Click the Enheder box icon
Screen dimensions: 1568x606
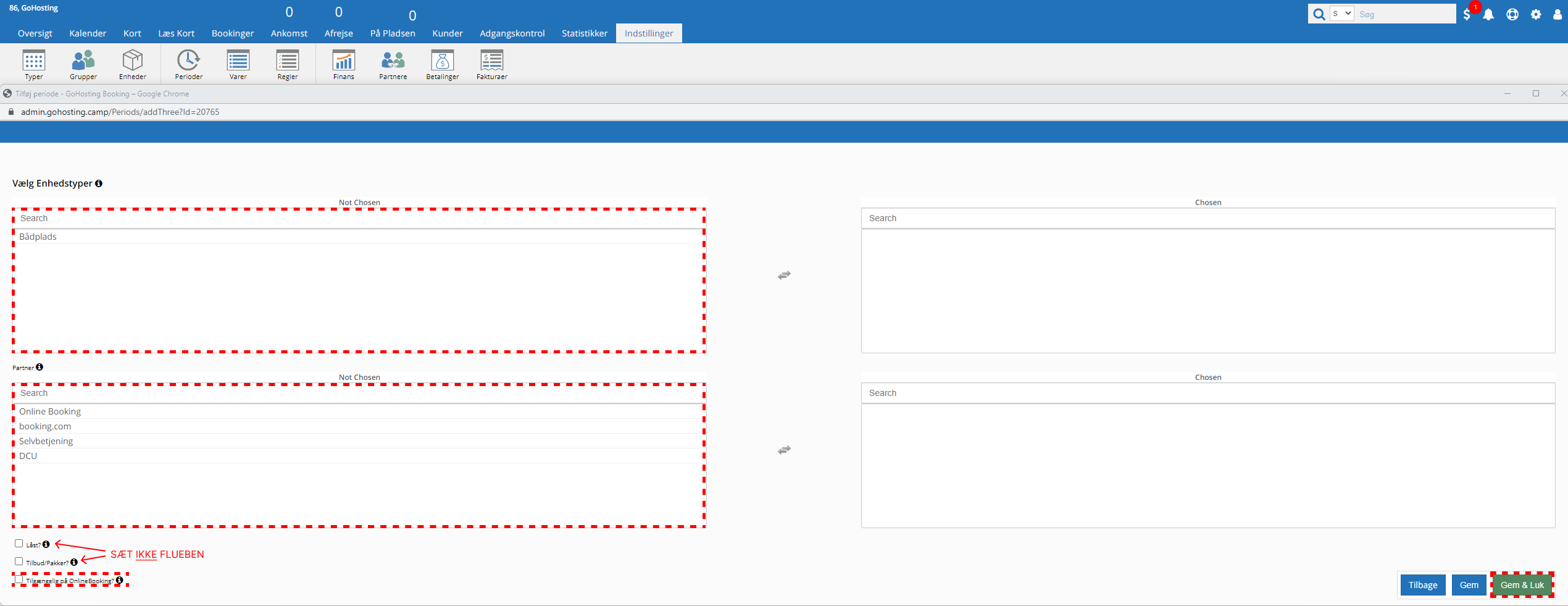[x=133, y=61]
